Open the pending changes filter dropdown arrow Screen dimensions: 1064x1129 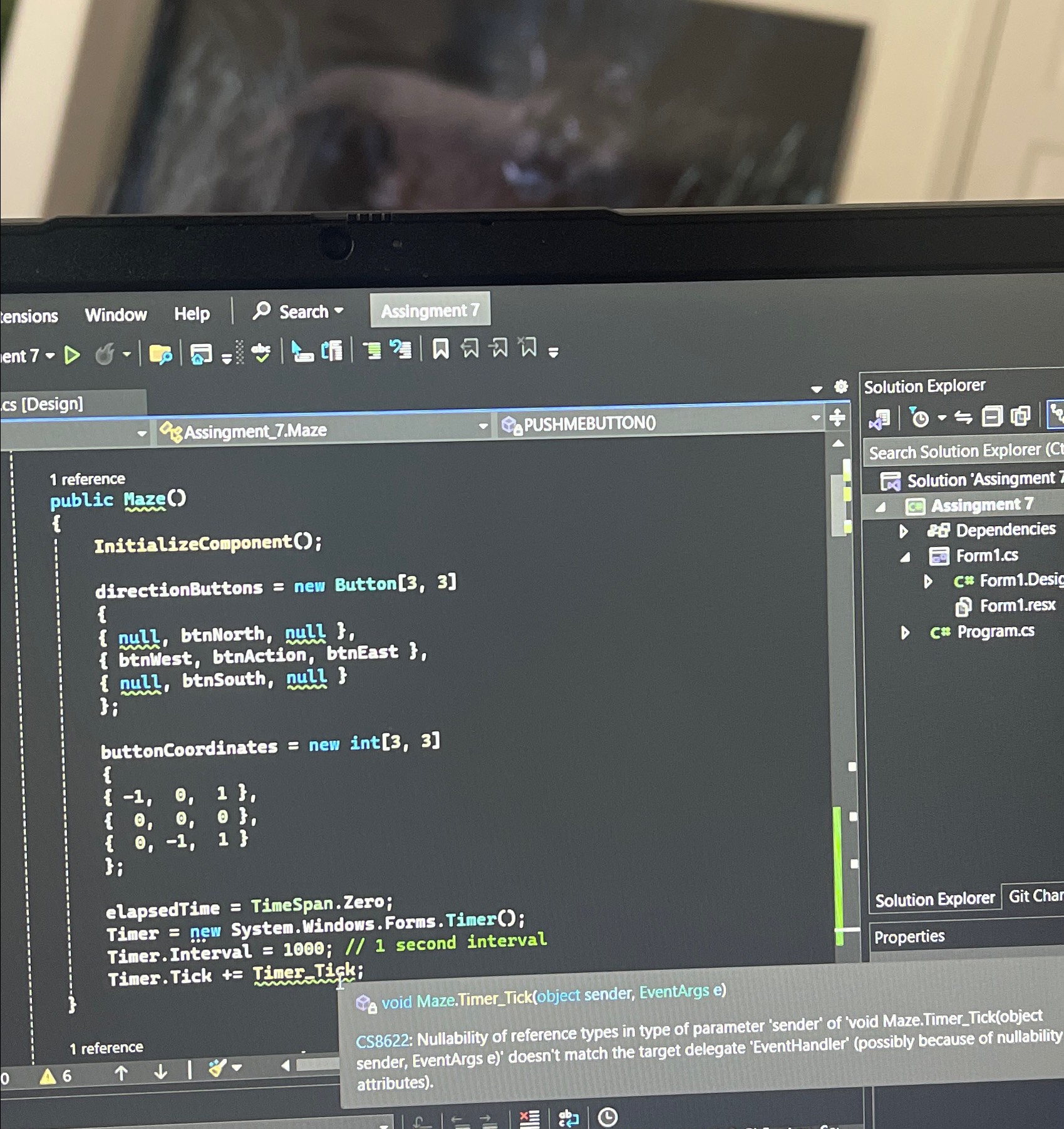point(942,417)
